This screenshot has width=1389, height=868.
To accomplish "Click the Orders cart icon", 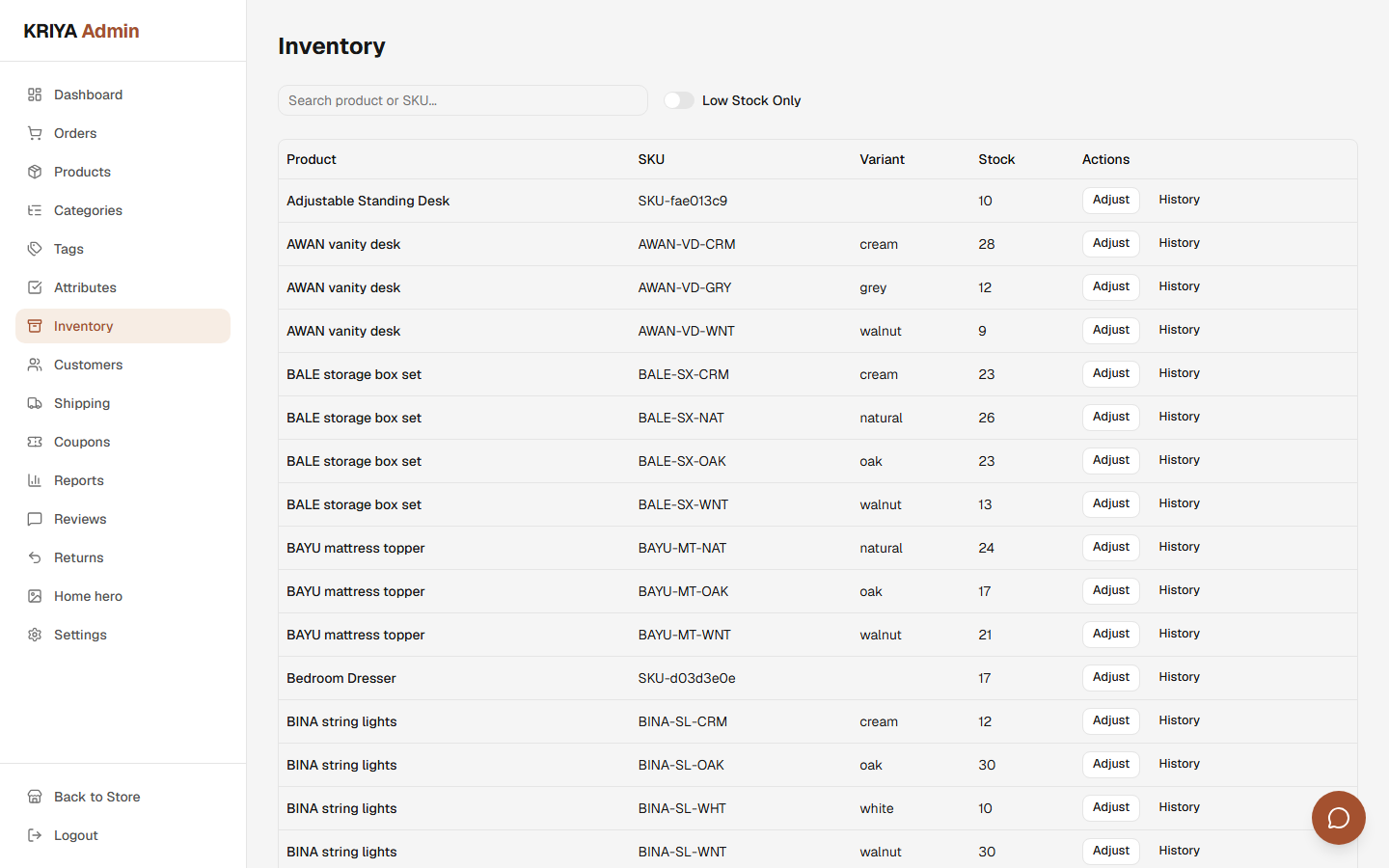I will pos(35,133).
